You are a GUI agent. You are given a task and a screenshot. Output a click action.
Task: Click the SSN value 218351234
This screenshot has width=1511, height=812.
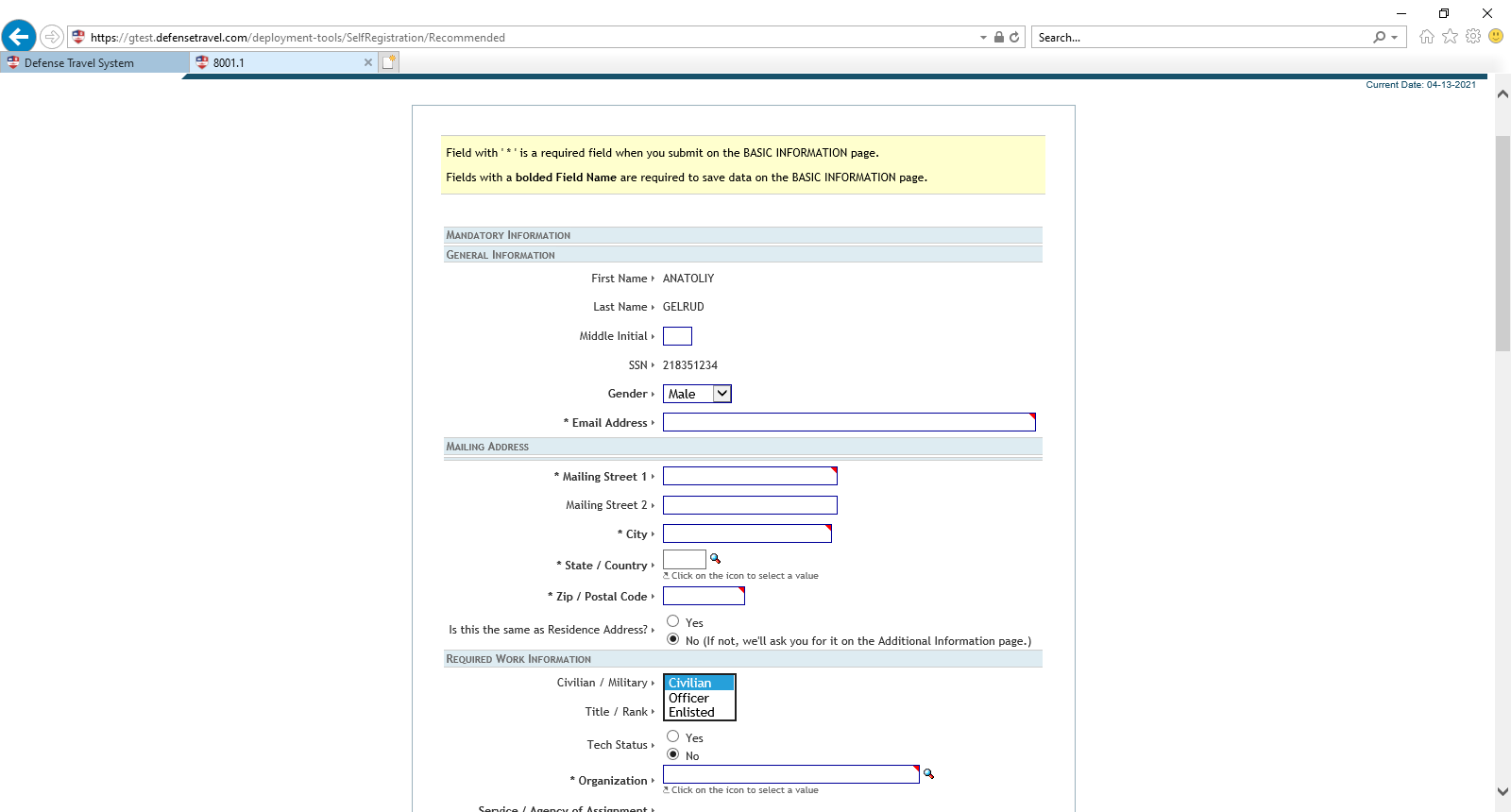690,365
